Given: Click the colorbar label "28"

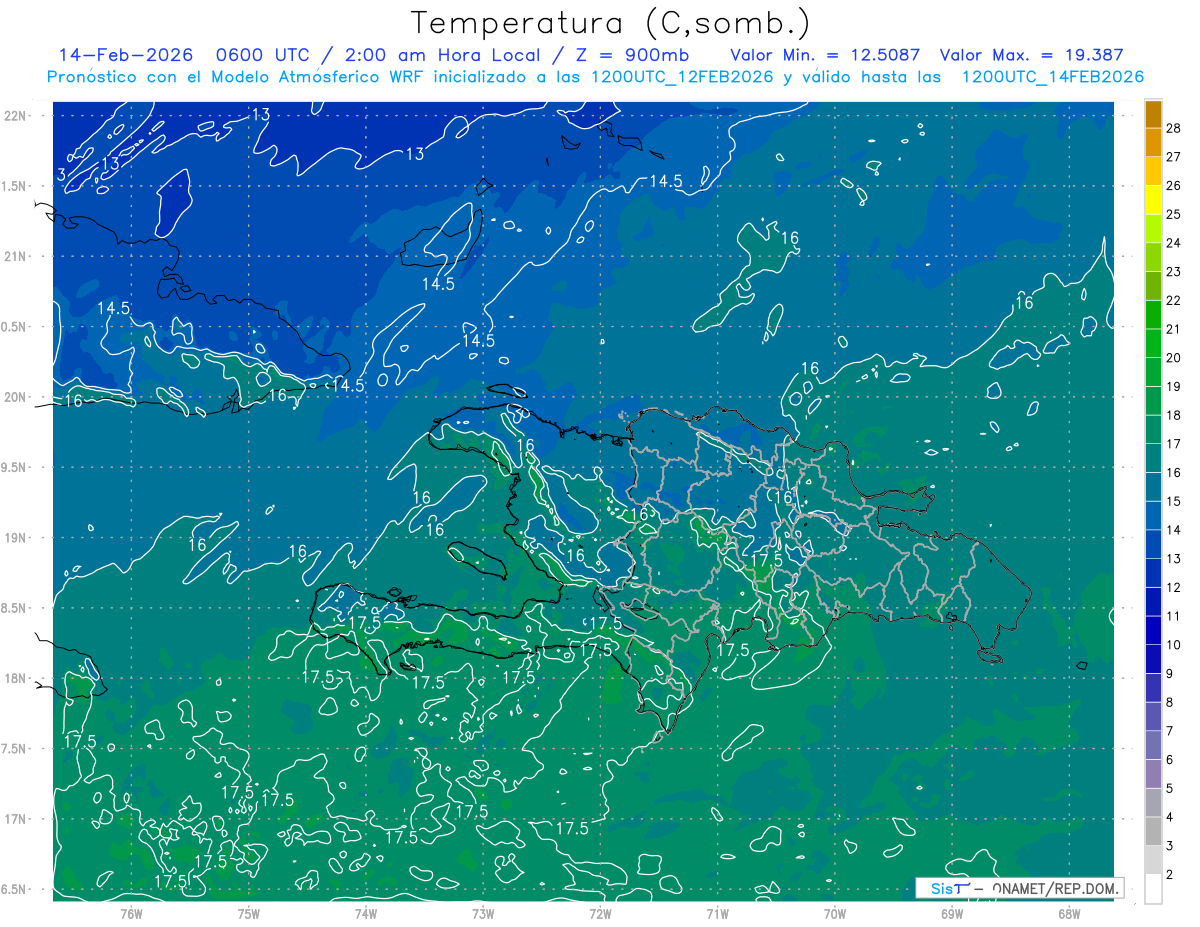Looking at the screenshot, I should tap(1174, 127).
